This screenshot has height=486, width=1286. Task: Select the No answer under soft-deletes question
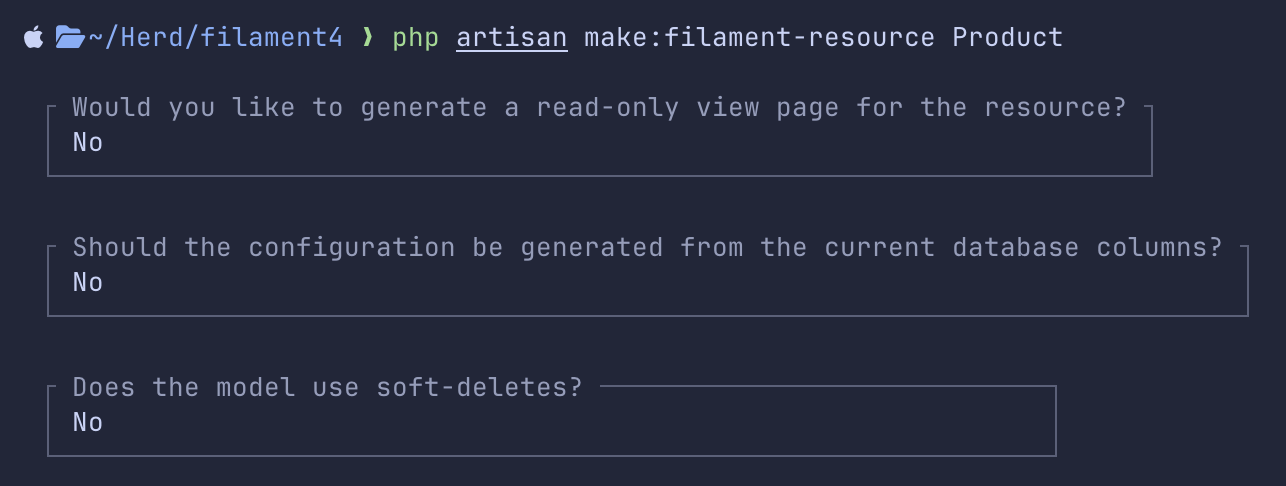click(x=88, y=422)
